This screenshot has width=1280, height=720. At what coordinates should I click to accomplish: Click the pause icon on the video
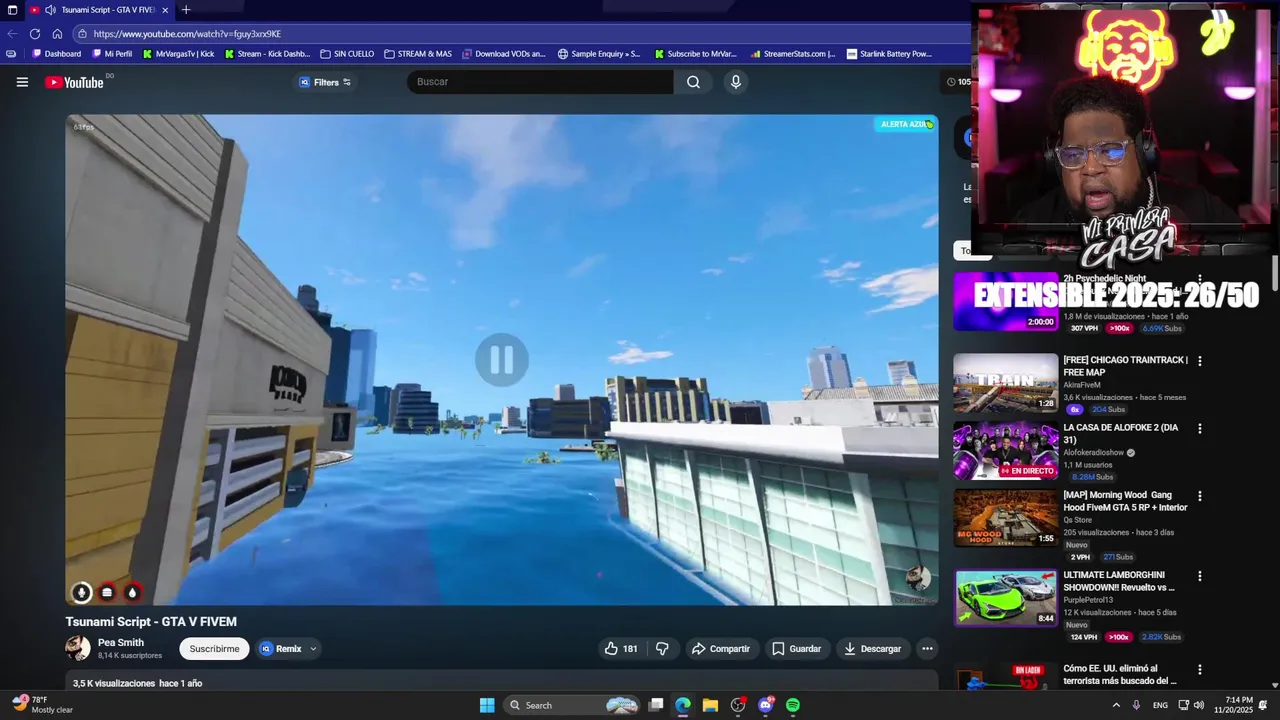(x=502, y=359)
